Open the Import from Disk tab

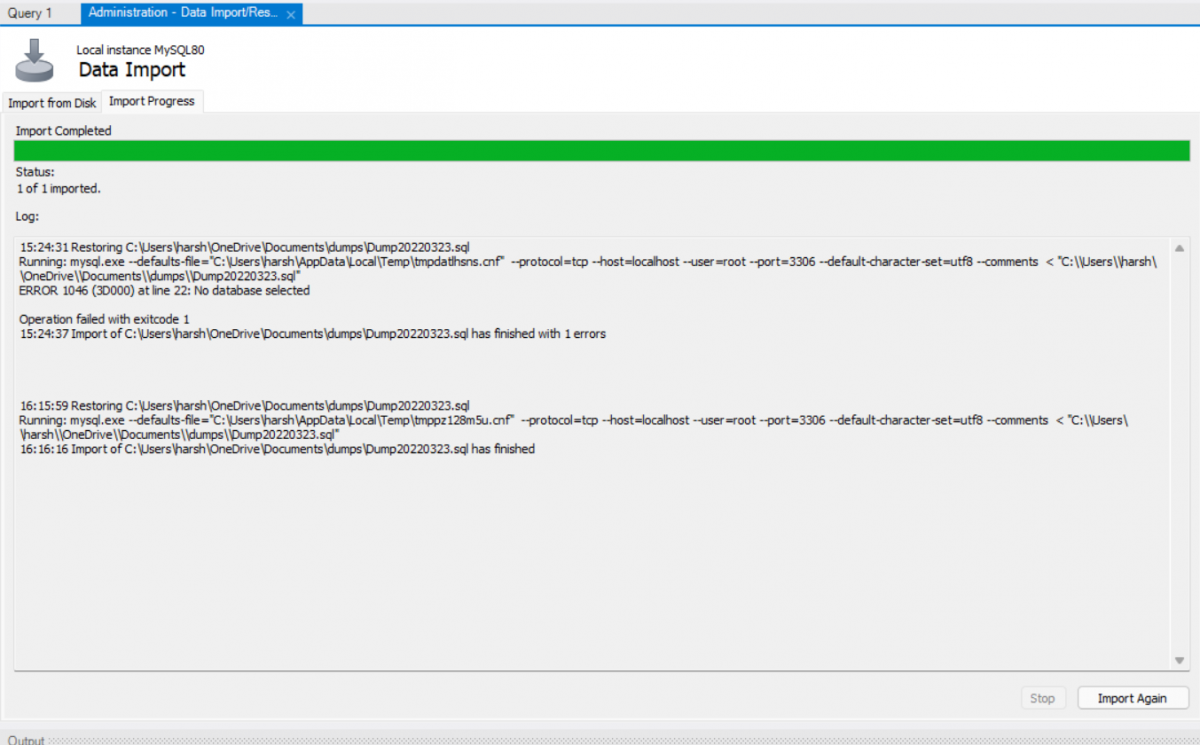[x=52, y=102]
